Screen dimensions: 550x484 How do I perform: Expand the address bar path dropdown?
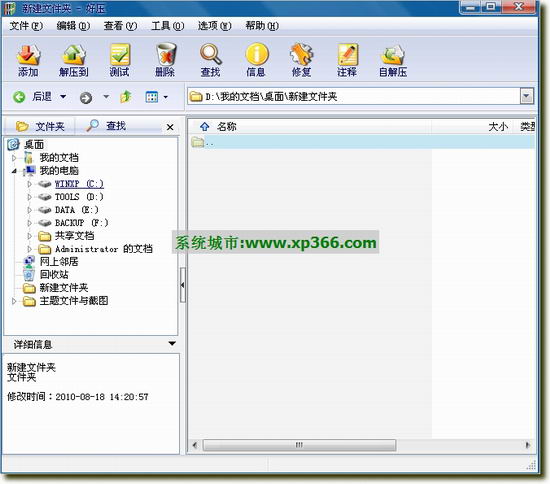coord(526,96)
